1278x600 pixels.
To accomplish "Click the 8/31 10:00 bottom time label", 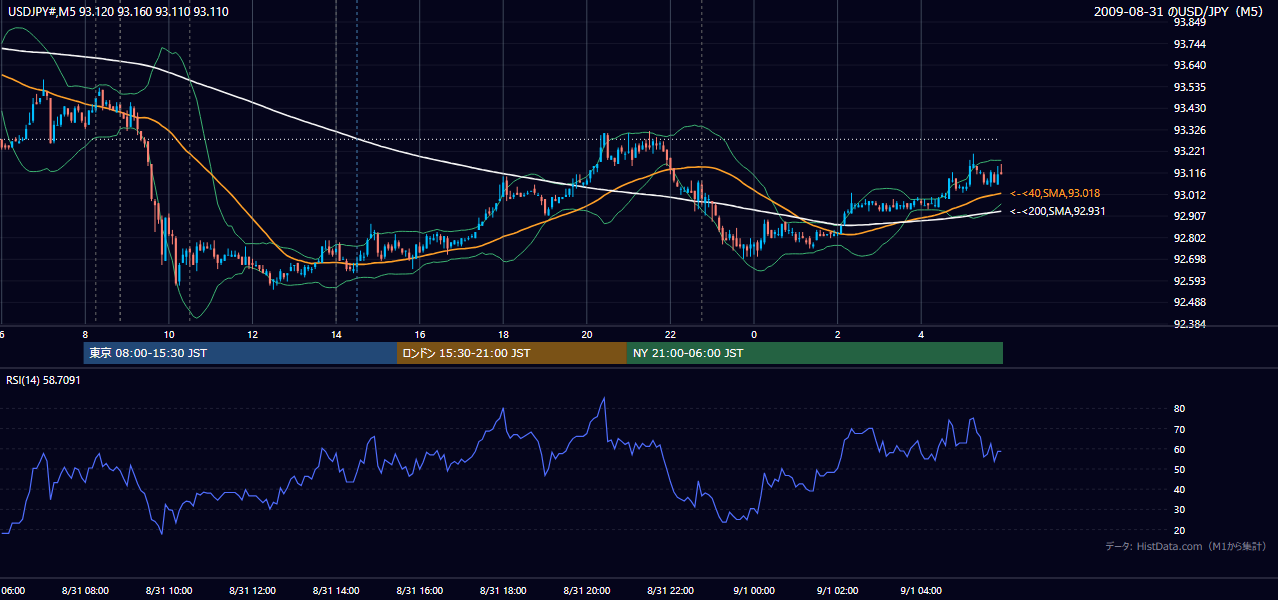I will (169, 590).
